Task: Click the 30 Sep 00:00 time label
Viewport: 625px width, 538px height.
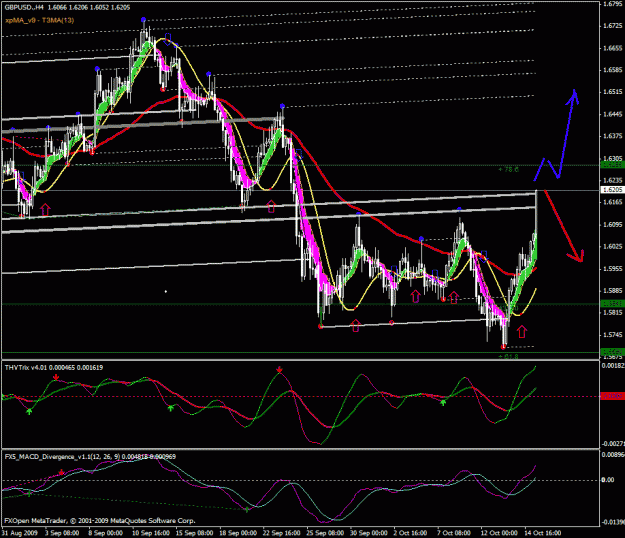Action: (369, 533)
